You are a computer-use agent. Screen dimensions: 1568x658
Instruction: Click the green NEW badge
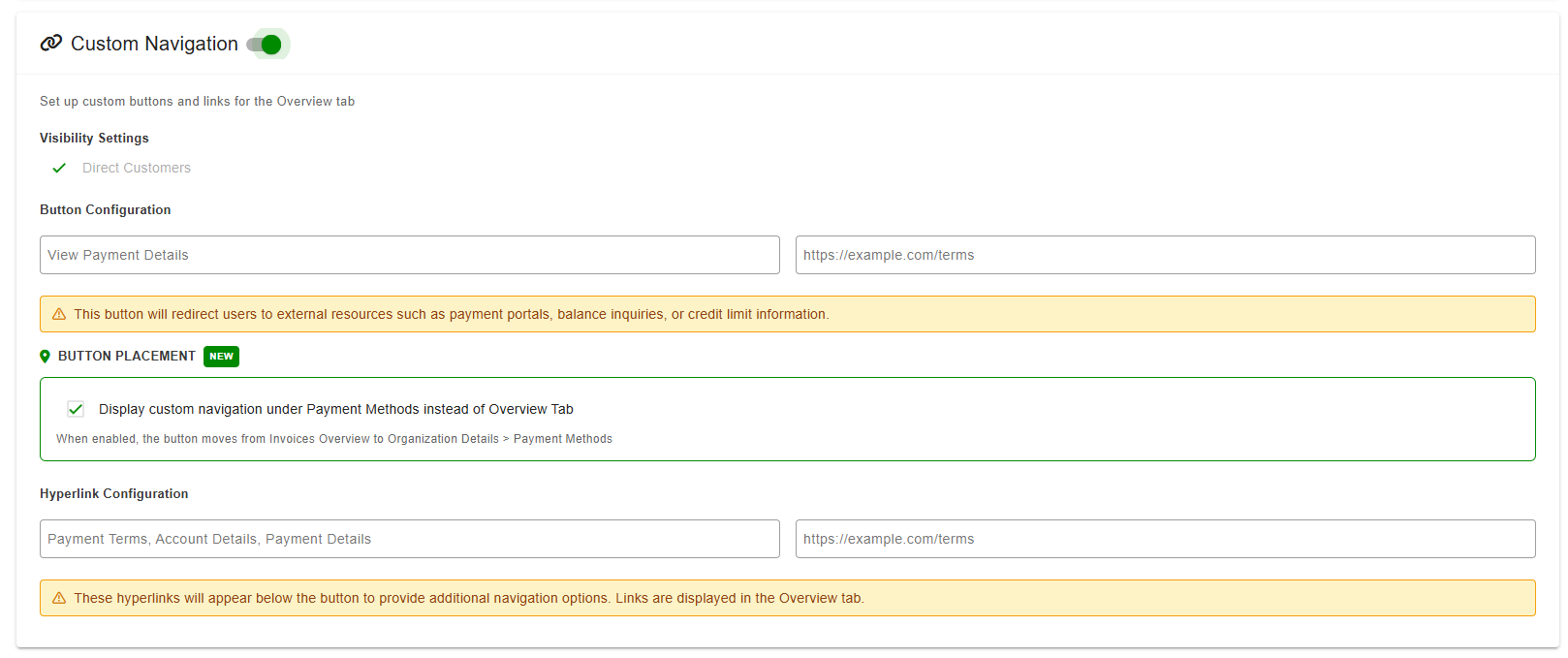[221, 357]
